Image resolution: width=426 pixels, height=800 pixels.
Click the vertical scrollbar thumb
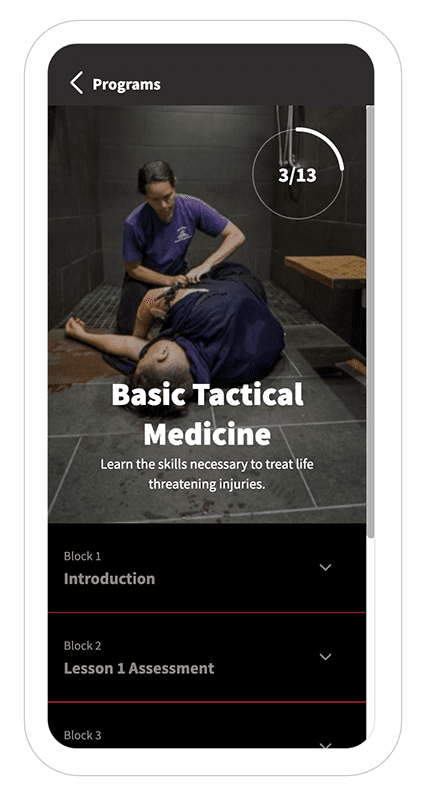(x=370, y=321)
